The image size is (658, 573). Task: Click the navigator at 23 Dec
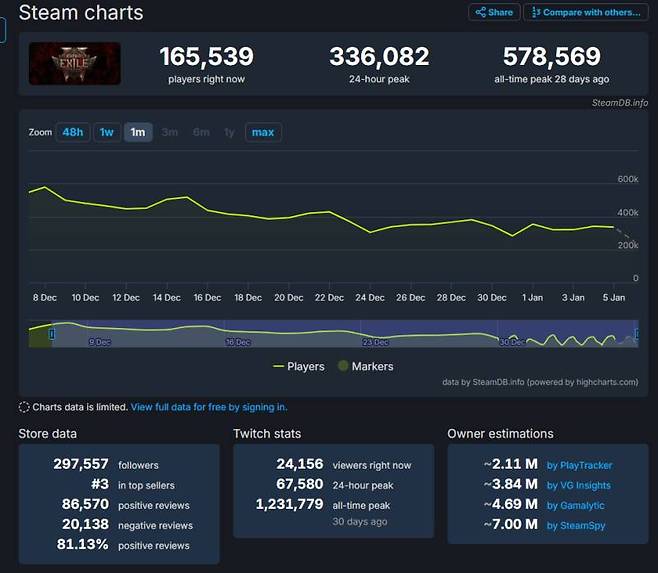(375, 342)
